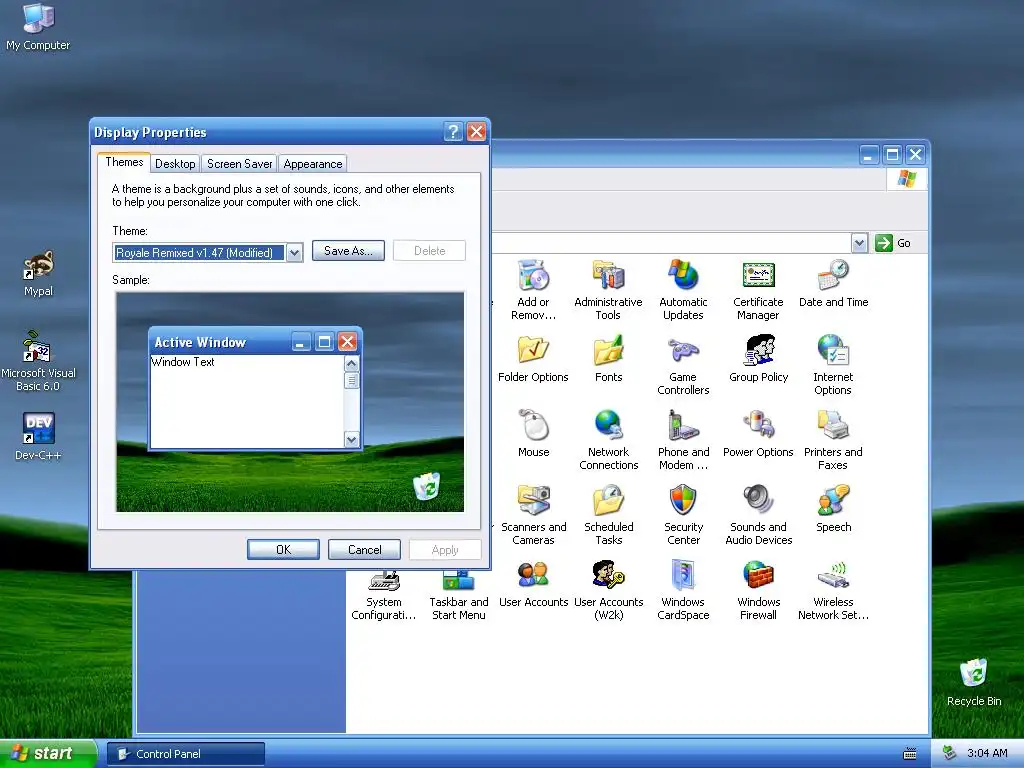1024x768 pixels.
Task: Click the Safely Remove Hardware tray icon
Action: pyautogui.click(x=949, y=753)
